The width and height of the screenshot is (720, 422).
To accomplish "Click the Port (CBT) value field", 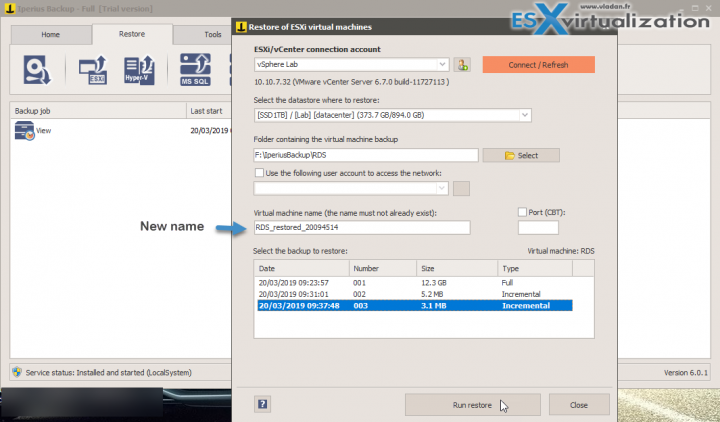I will pos(538,227).
